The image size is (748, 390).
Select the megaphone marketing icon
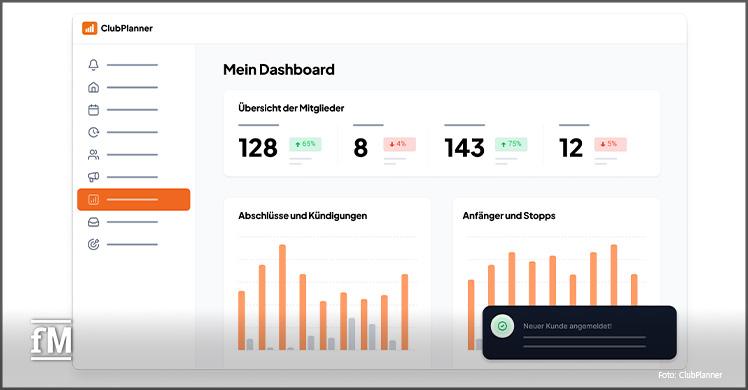click(94, 177)
